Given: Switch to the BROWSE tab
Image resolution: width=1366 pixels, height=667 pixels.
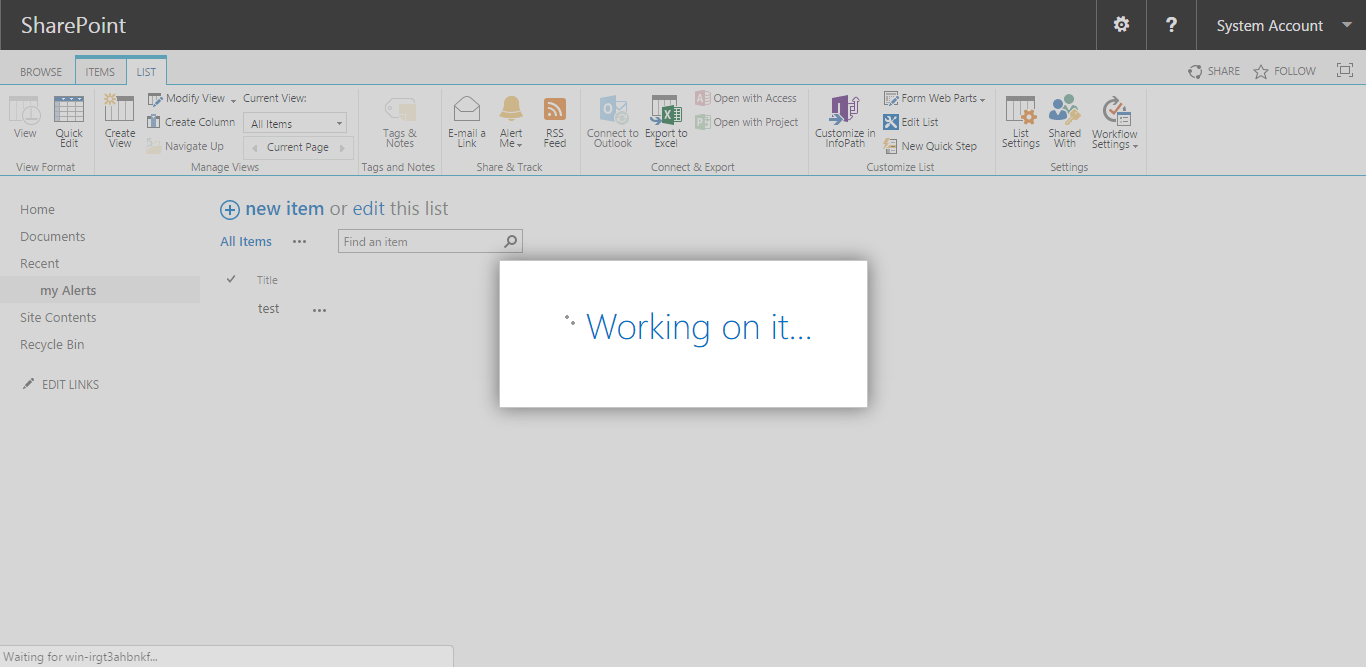Looking at the screenshot, I should [x=40, y=70].
